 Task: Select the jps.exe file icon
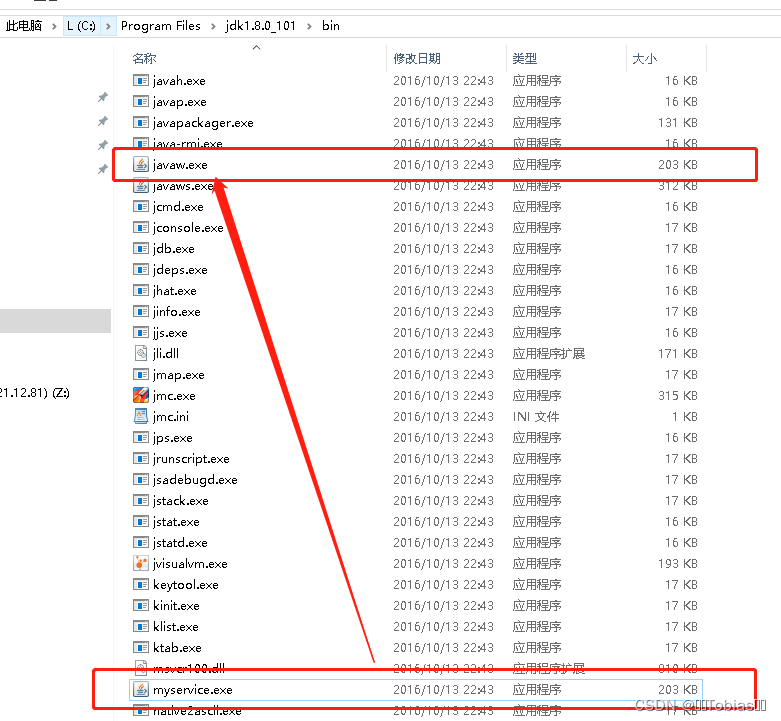coord(141,437)
